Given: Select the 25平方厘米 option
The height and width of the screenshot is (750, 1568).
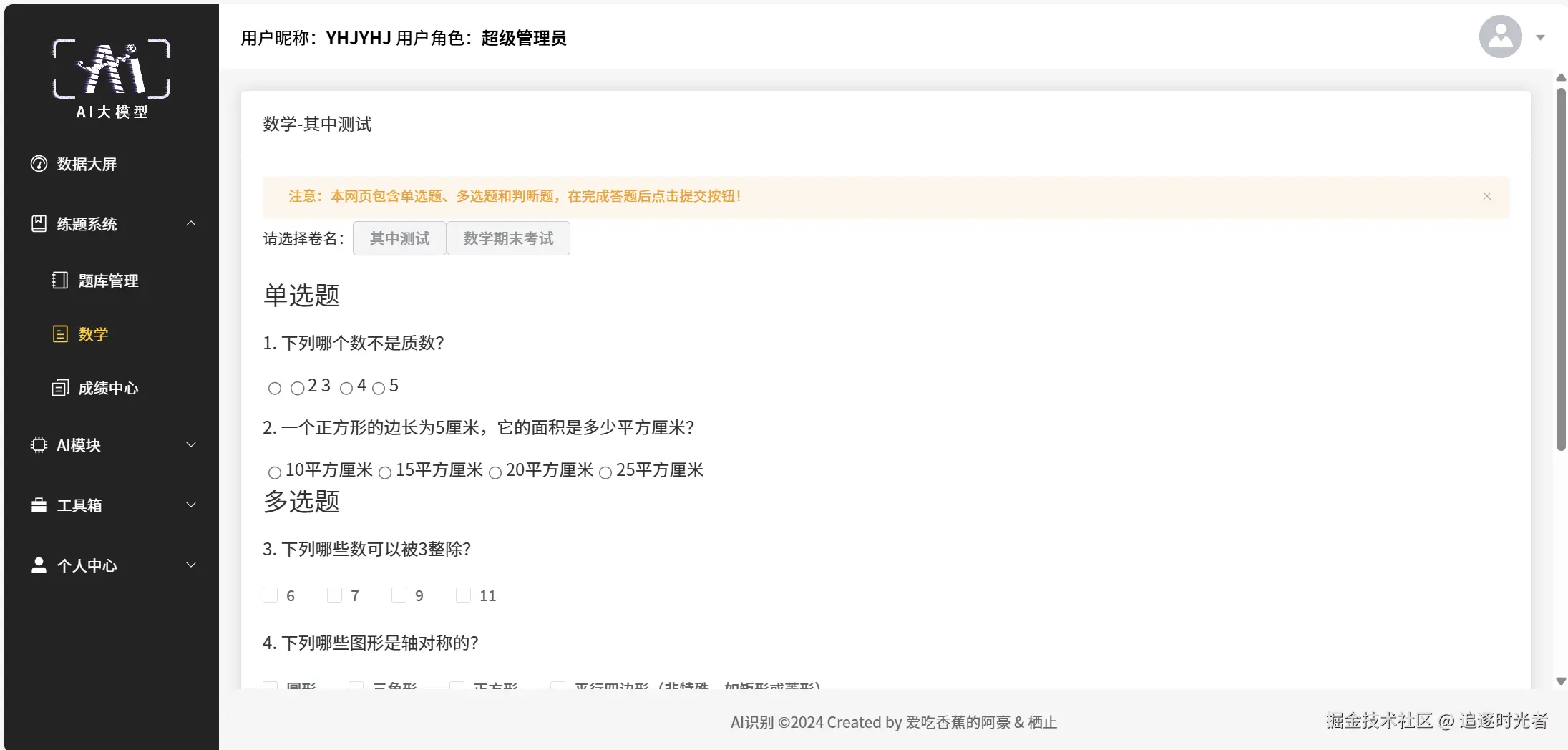Looking at the screenshot, I should pyautogui.click(x=605, y=473).
